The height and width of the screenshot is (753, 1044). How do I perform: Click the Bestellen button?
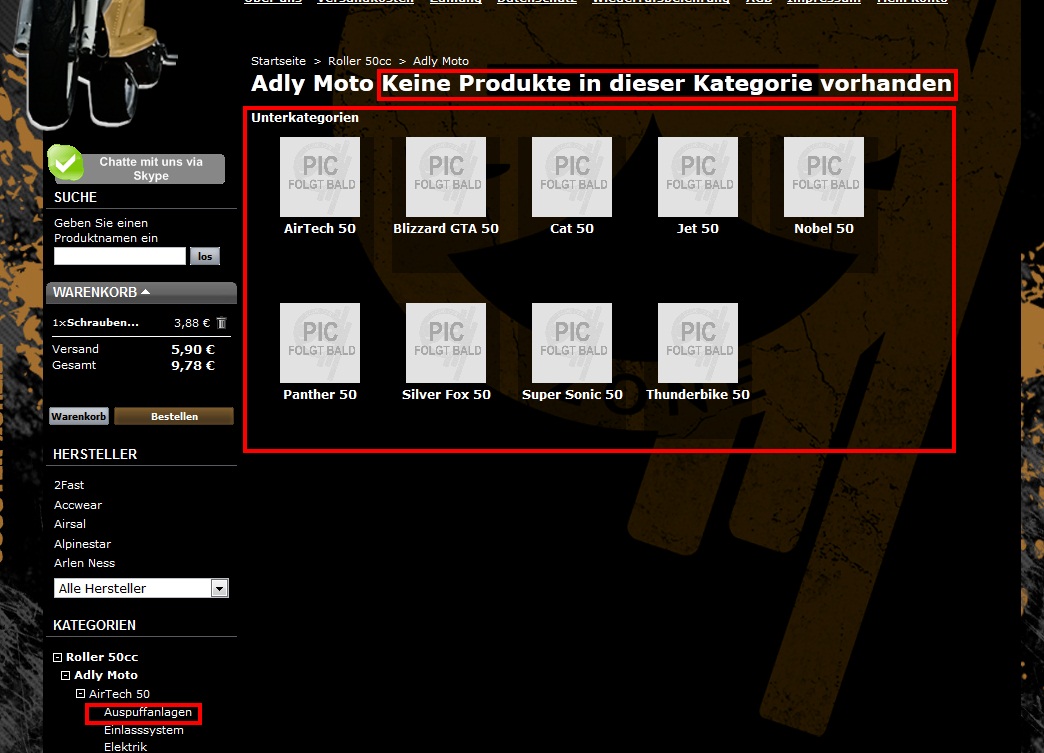pos(174,416)
